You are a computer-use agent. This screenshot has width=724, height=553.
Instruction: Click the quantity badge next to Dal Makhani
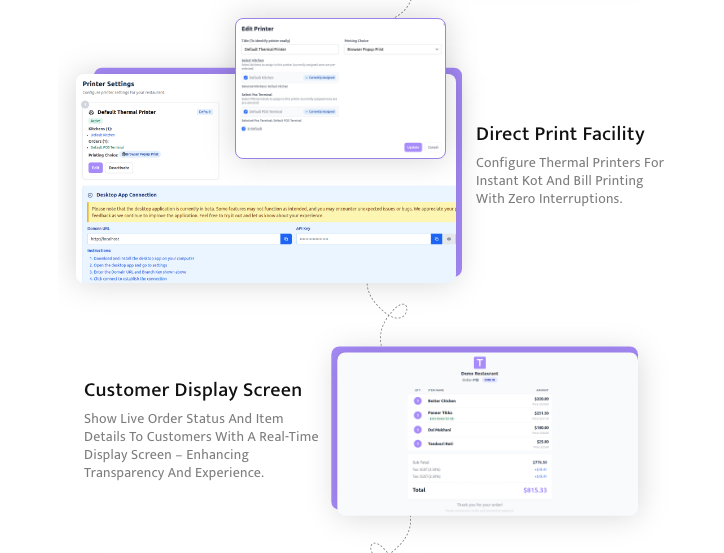418,428
